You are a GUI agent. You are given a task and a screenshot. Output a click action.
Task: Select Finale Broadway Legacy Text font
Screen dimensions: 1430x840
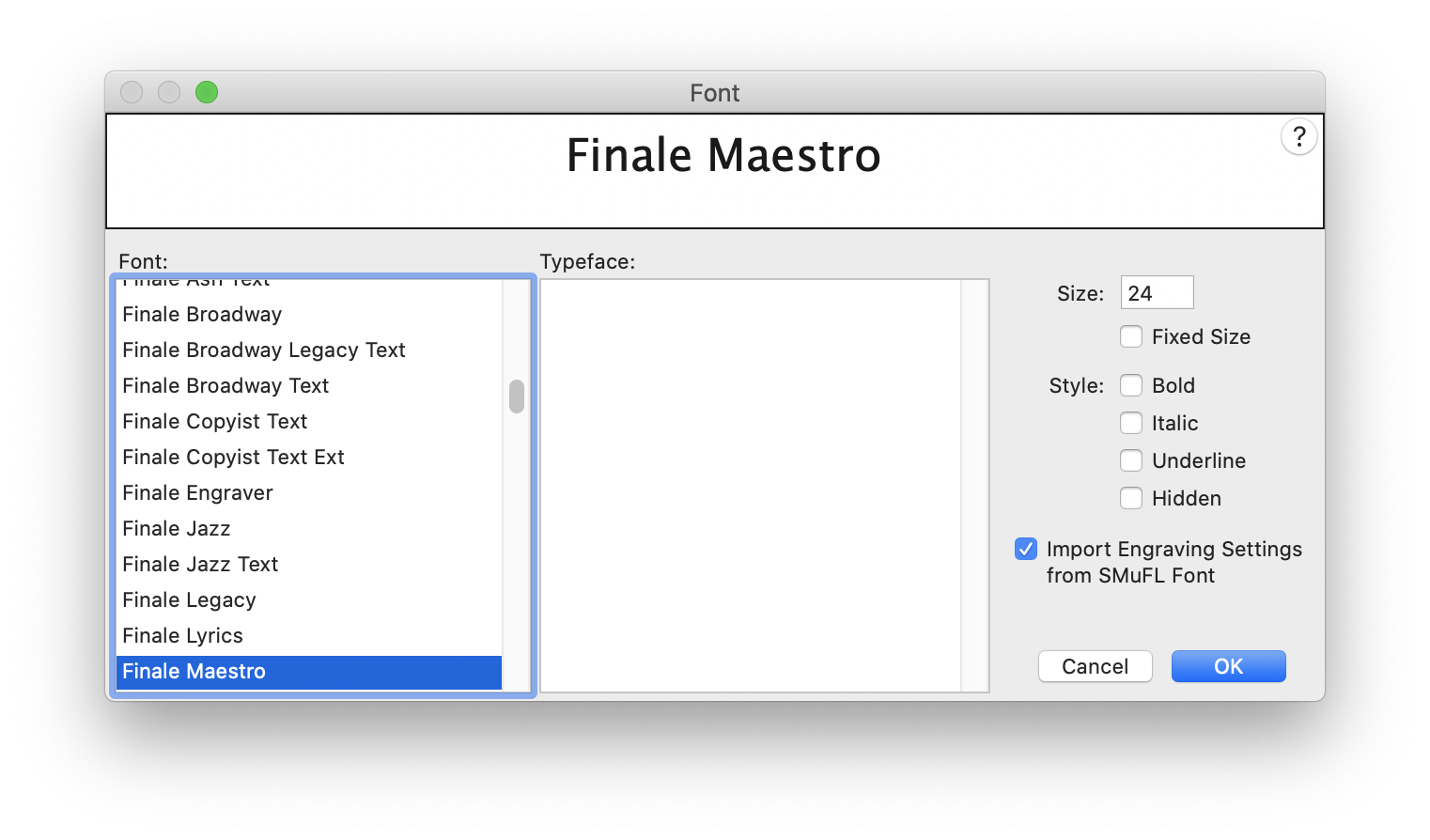[263, 350]
